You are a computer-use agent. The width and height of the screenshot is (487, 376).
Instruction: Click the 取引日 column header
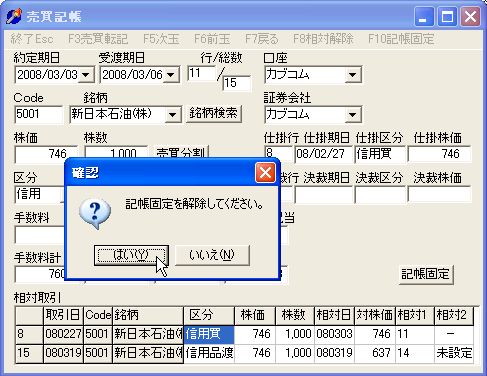click(63, 315)
